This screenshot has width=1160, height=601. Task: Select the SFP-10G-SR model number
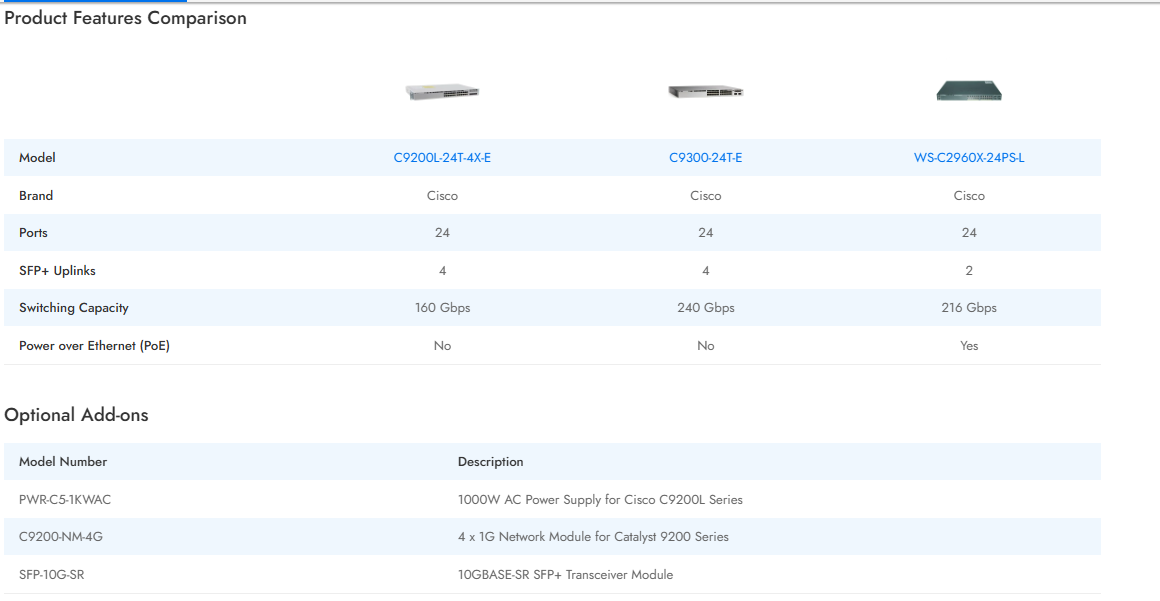tap(52, 574)
